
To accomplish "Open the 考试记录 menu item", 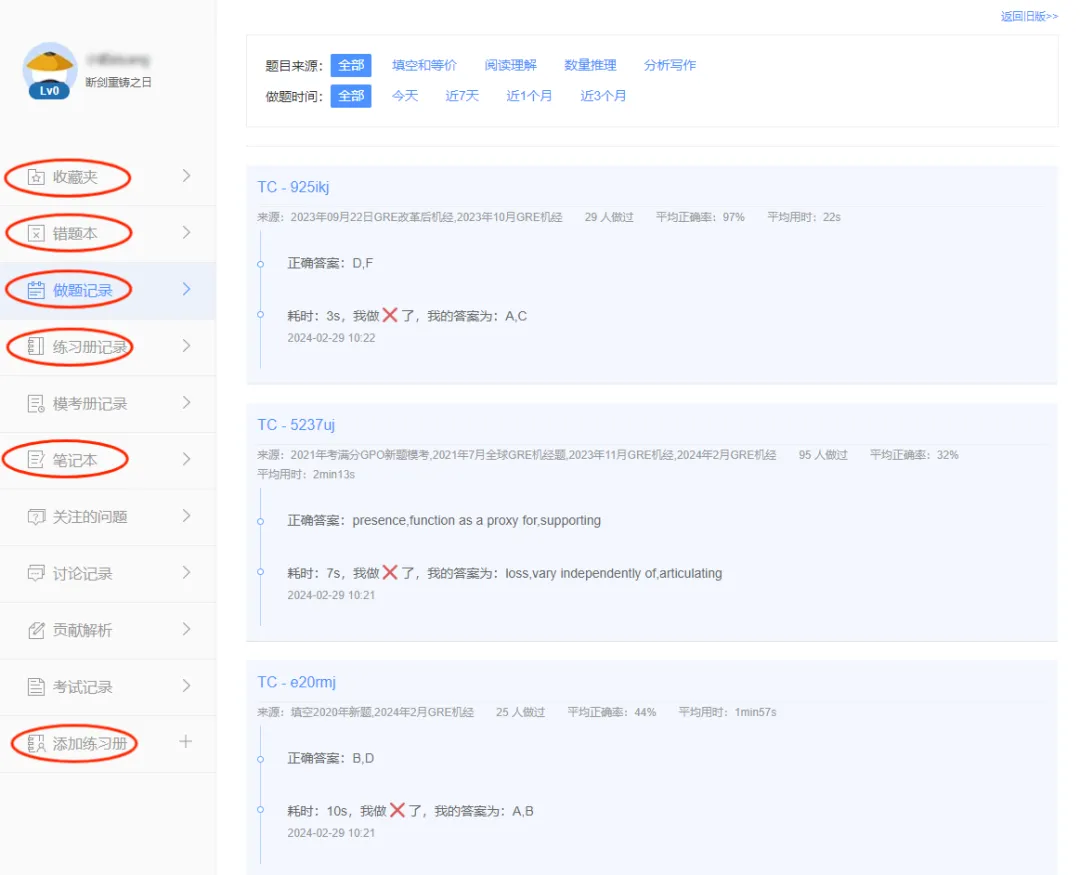I will [82, 687].
